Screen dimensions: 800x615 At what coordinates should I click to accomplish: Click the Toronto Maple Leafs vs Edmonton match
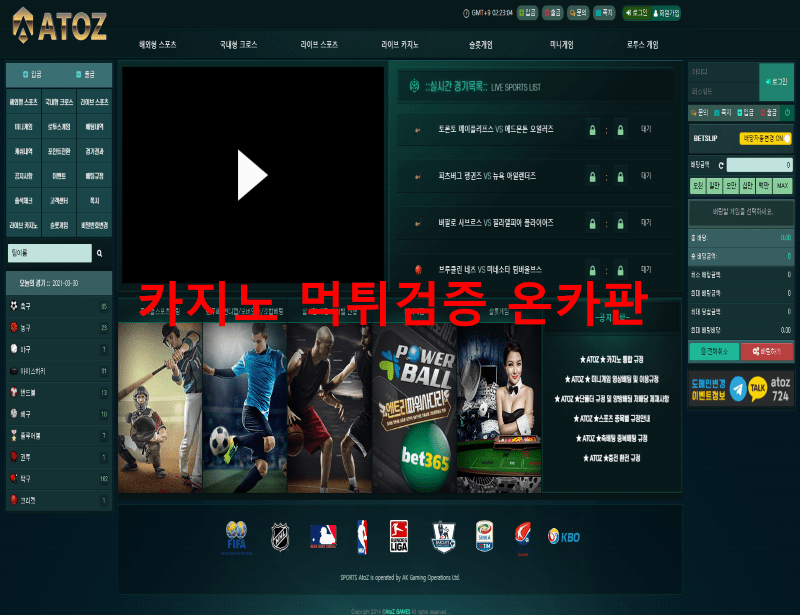click(x=535, y=129)
